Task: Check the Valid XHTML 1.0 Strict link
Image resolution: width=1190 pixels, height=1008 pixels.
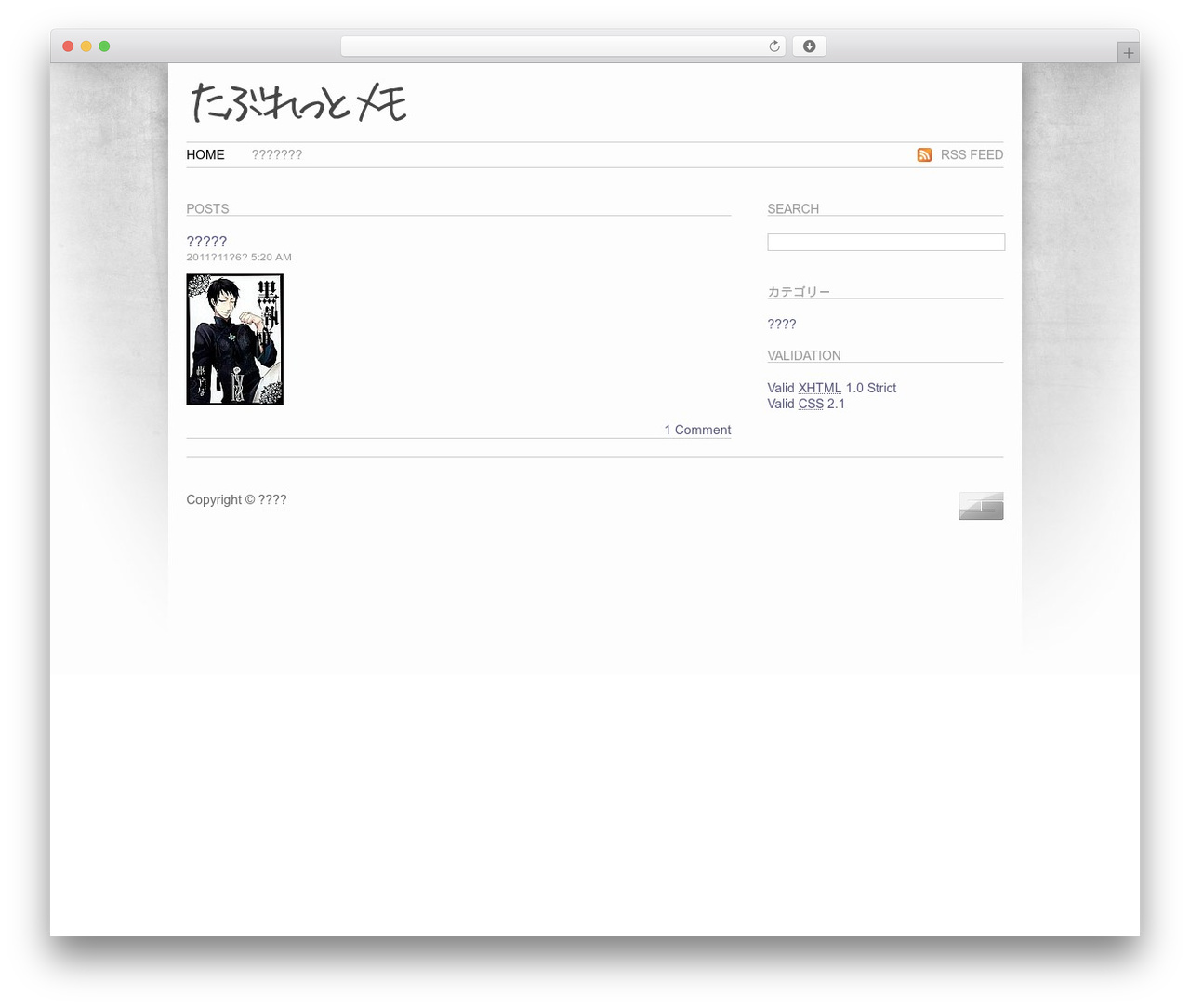Action: point(832,388)
